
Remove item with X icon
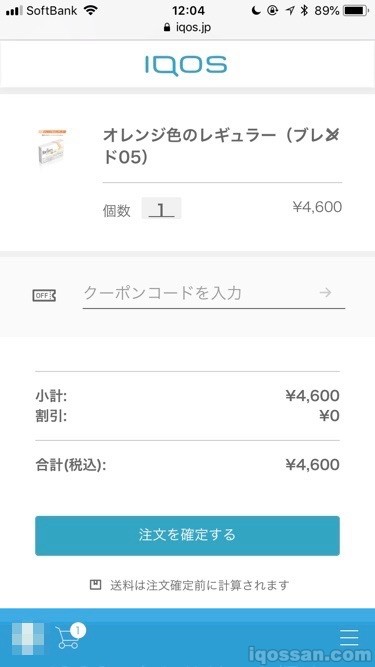(x=332, y=135)
